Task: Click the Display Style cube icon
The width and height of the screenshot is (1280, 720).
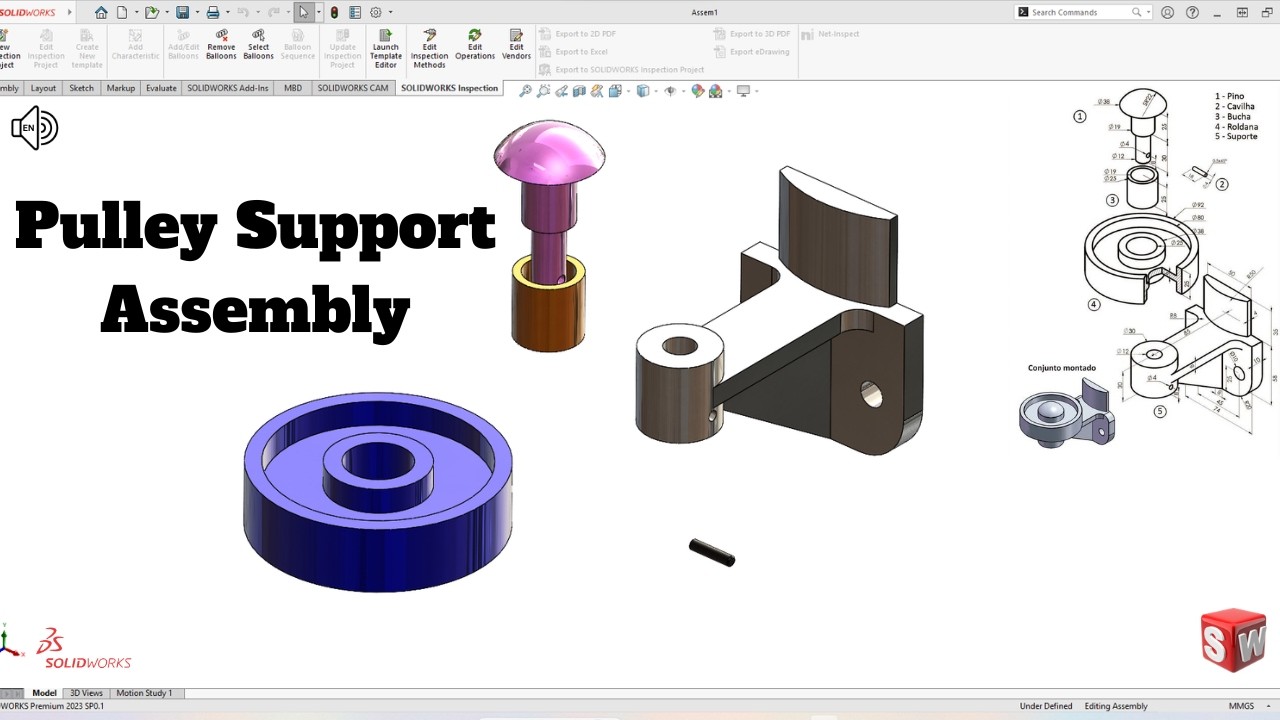Action: tap(642, 91)
